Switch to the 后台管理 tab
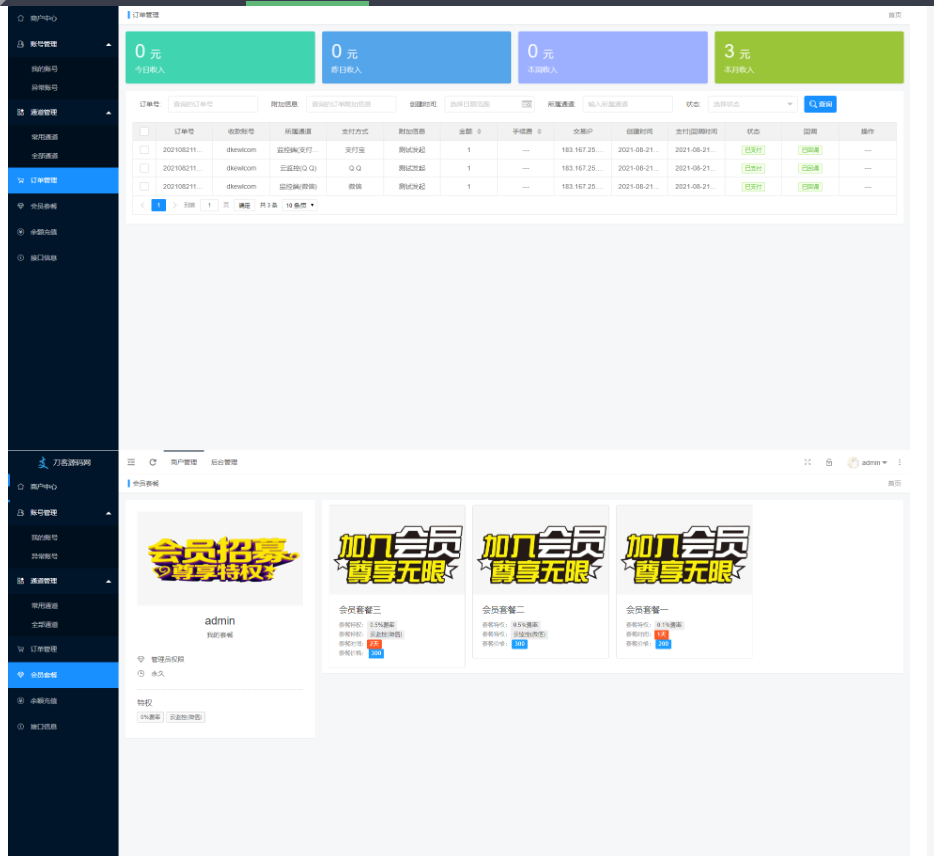The height and width of the screenshot is (856, 934). (x=224, y=462)
